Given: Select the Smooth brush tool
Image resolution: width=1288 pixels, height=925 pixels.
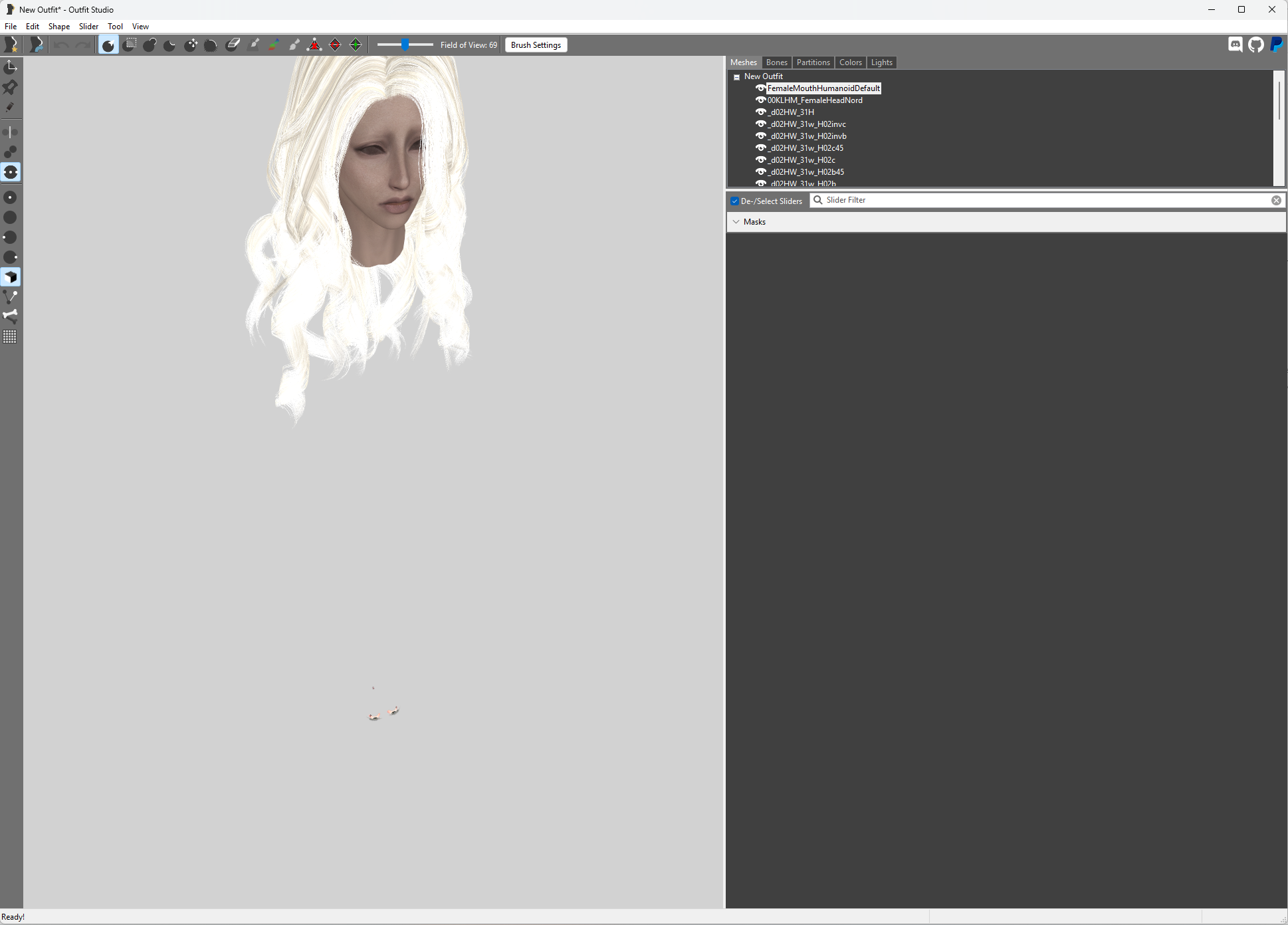Looking at the screenshot, I should point(211,45).
